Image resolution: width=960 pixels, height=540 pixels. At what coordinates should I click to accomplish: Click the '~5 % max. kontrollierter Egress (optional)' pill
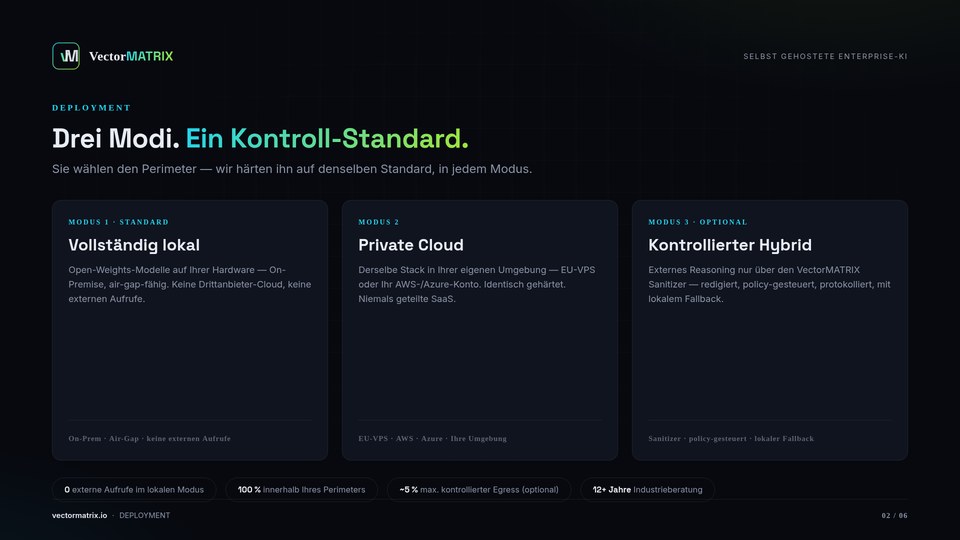pyautogui.click(x=479, y=490)
